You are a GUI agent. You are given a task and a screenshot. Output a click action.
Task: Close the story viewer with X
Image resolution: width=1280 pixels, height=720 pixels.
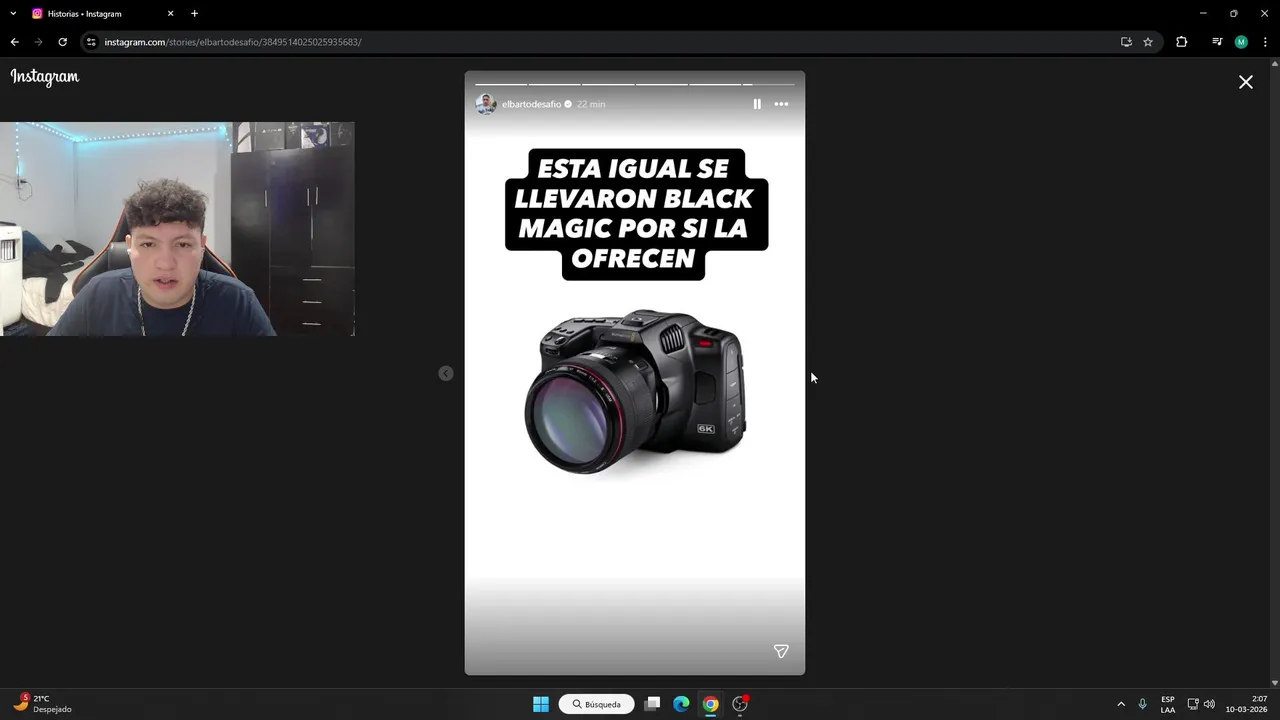[x=1246, y=82]
